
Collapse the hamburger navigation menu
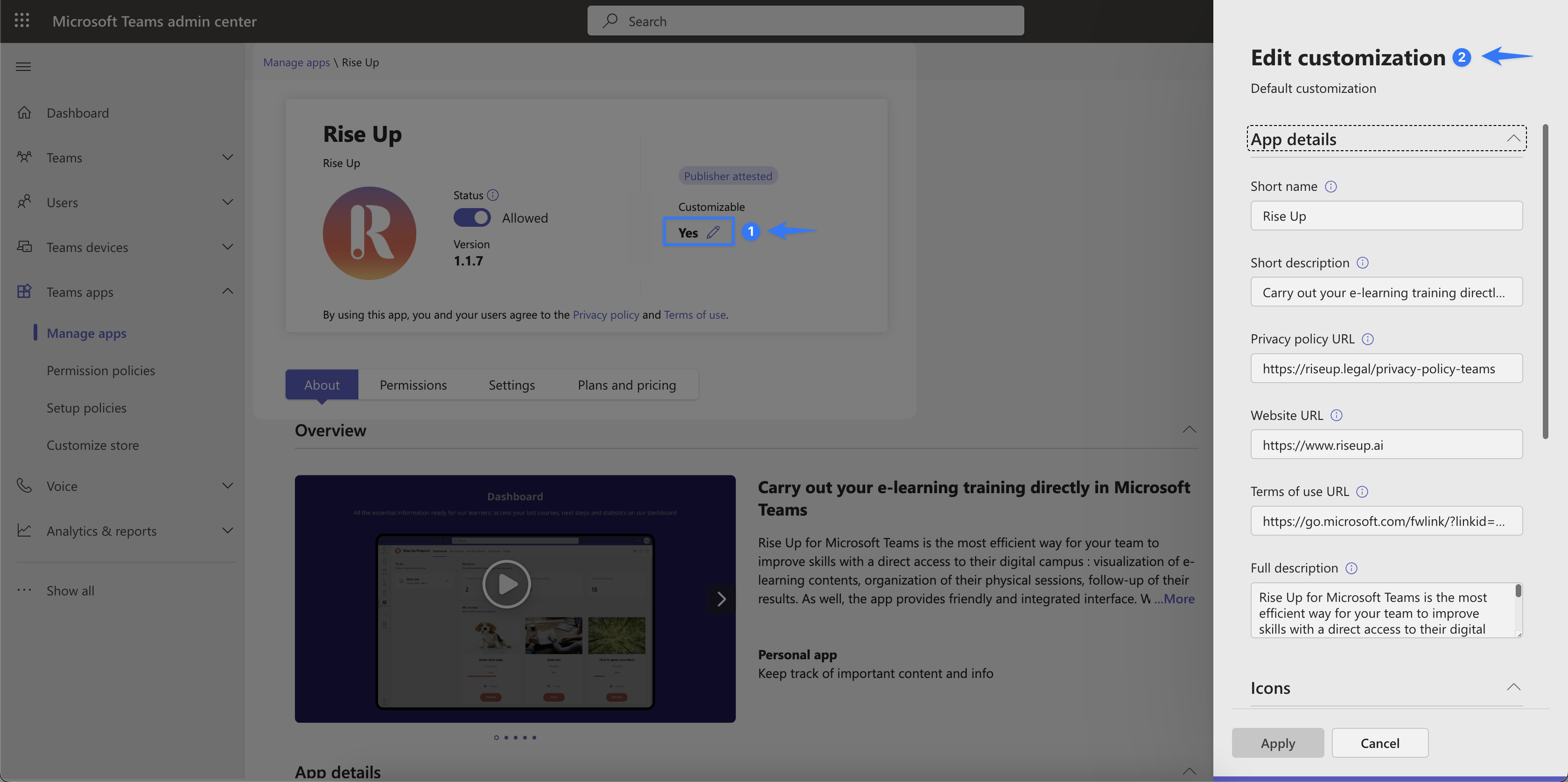(23, 66)
